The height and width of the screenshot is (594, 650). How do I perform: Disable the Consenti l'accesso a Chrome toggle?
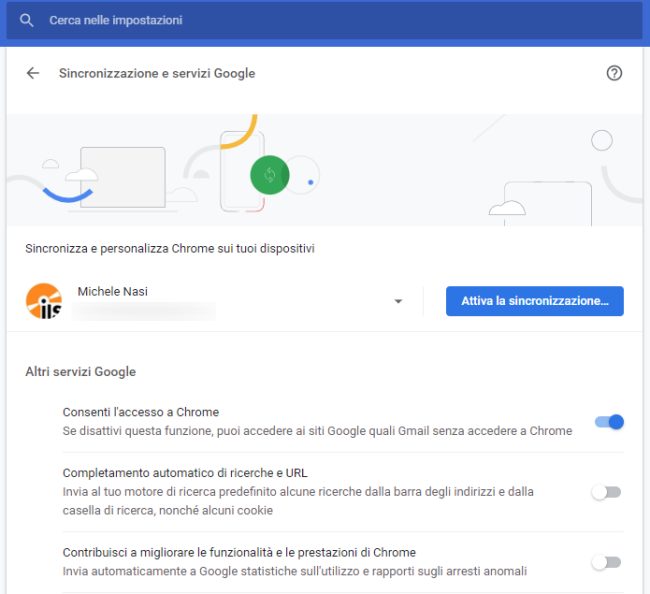[x=608, y=422]
